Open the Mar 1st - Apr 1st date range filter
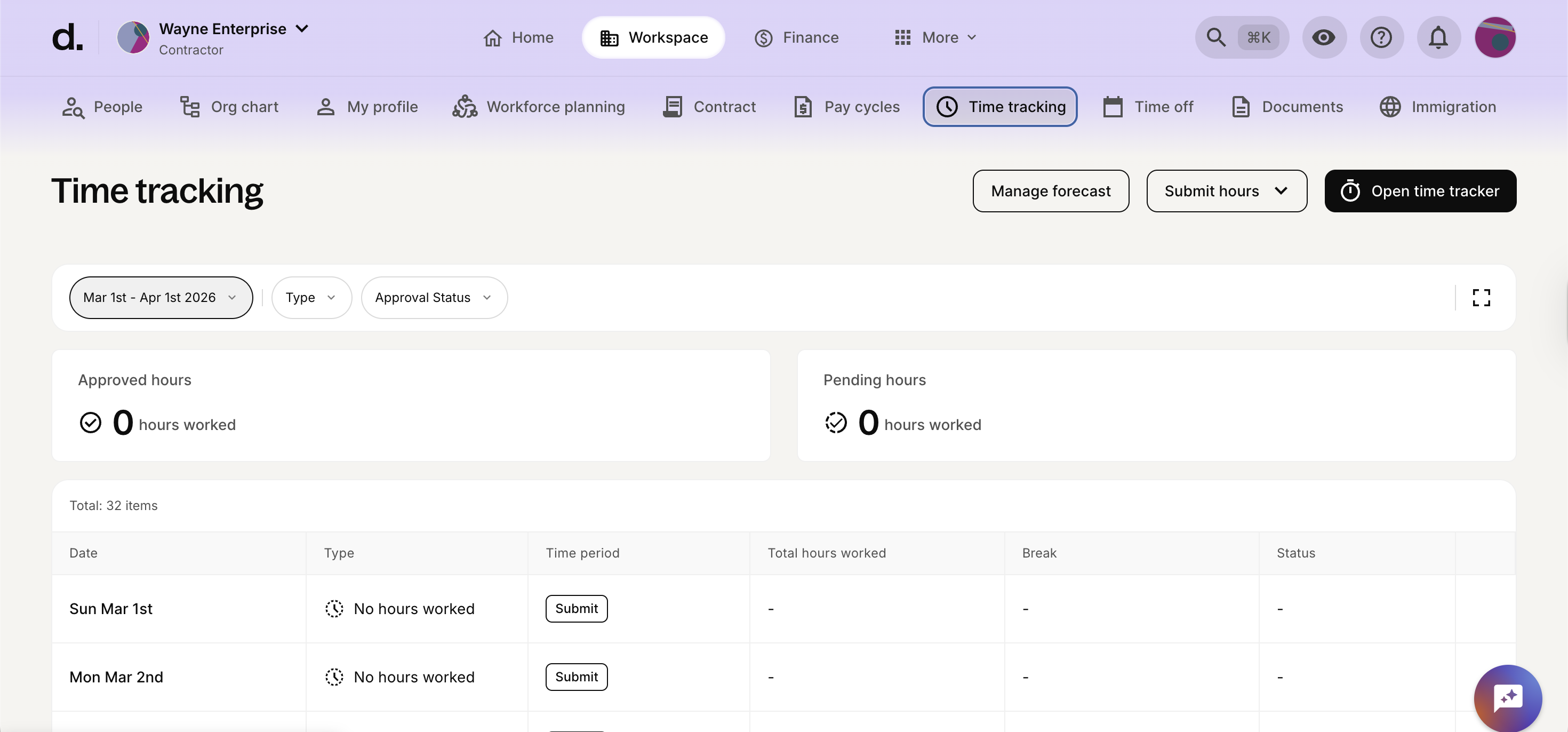 pyautogui.click(x=161, y=297)
